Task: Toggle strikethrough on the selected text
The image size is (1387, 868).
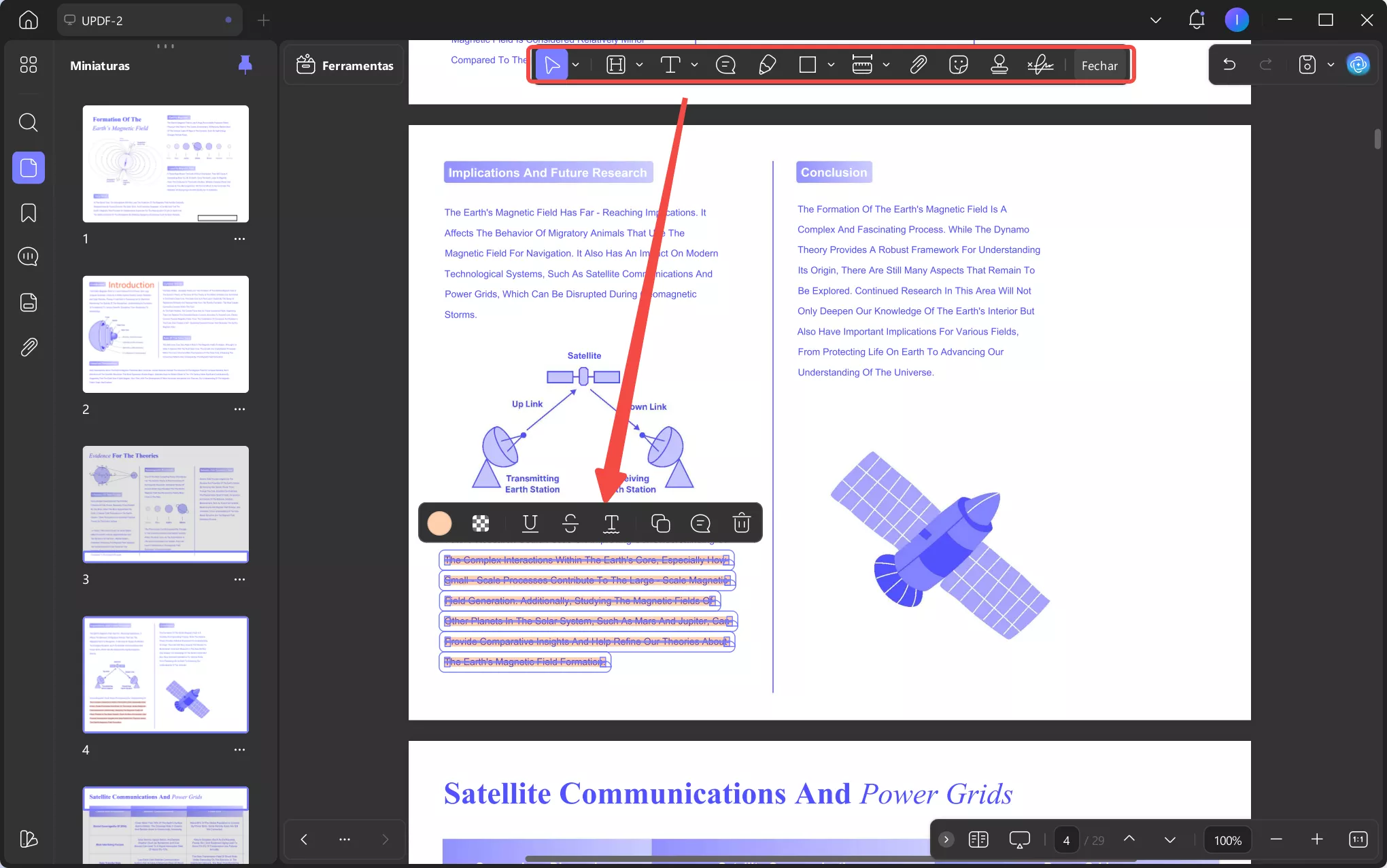Action: point(570,523)
